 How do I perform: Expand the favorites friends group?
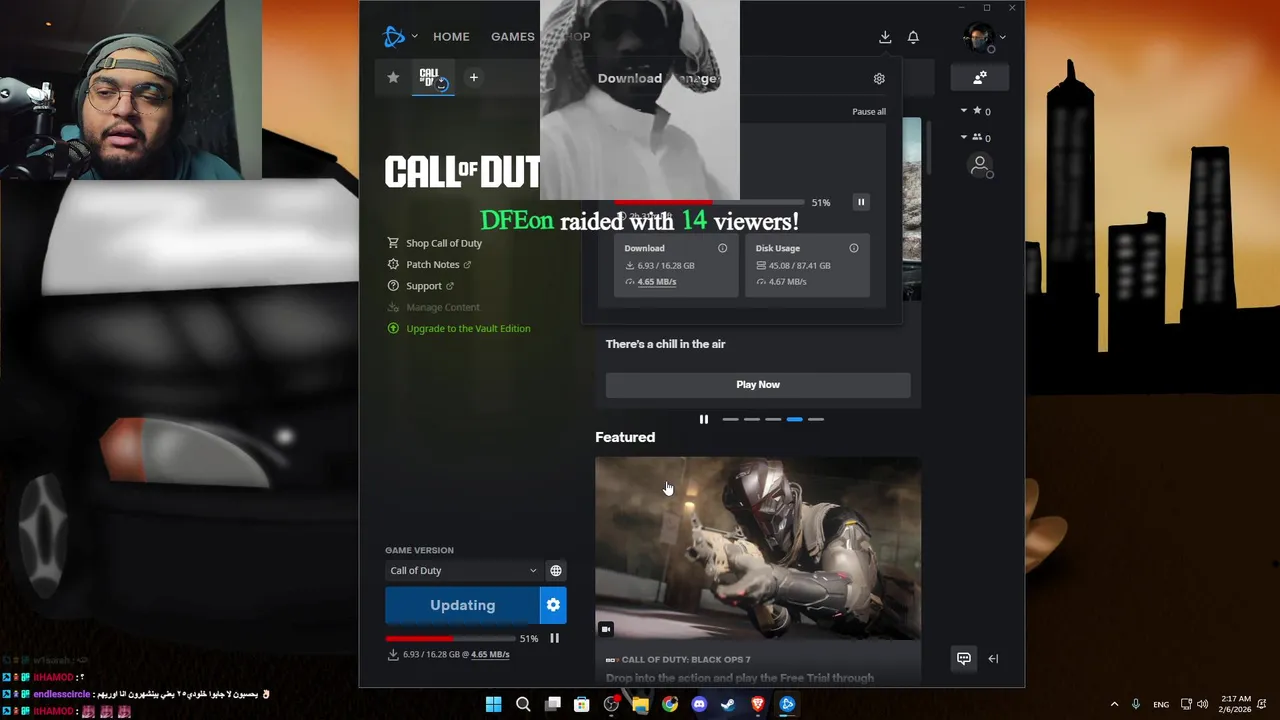coord(964,111)
